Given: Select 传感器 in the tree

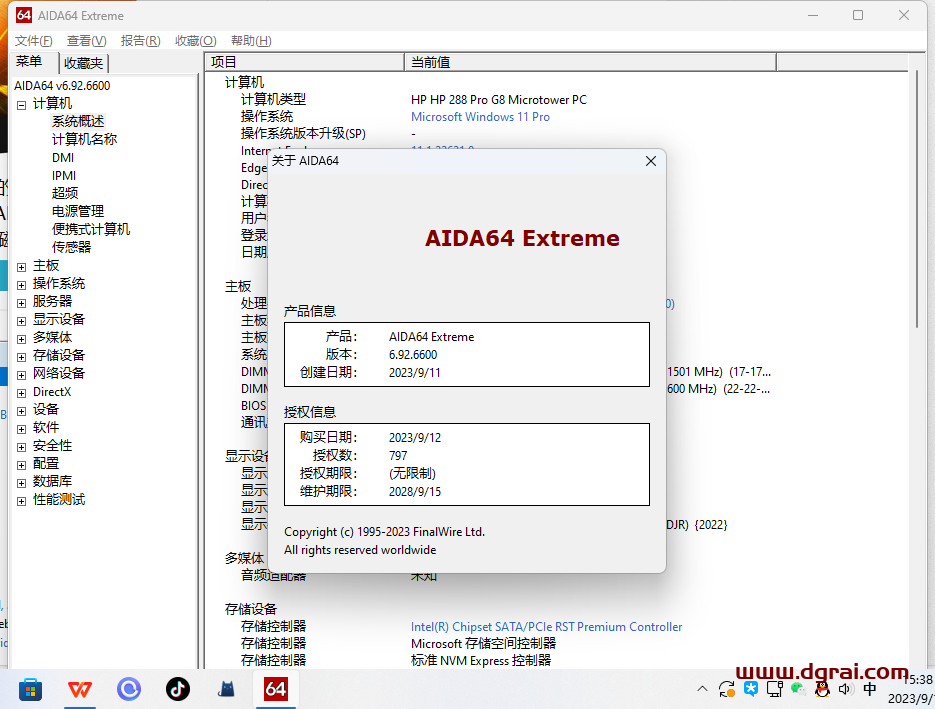Looking at the screenshot, I should pos(72,247).
